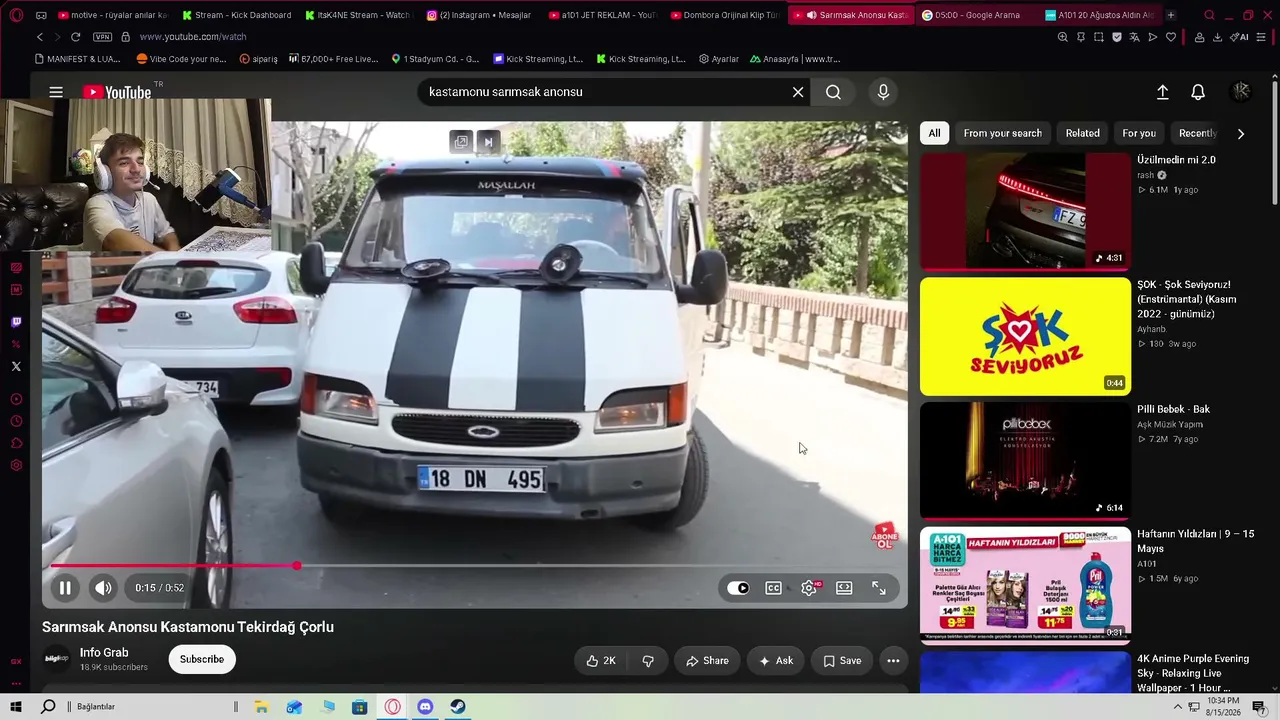Screen dimensions: 1280x720
Task: Seek on the video progress bar
Action: [x=475, y=566]
